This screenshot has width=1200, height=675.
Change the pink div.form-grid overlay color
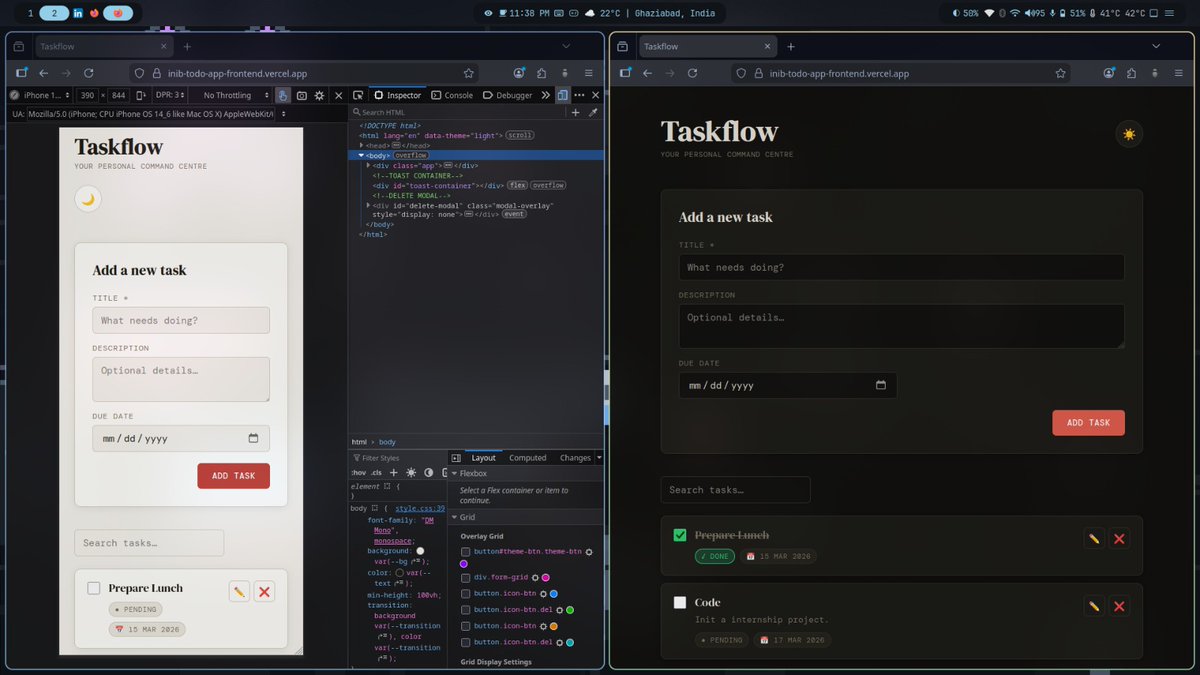(x=545, y=577)
